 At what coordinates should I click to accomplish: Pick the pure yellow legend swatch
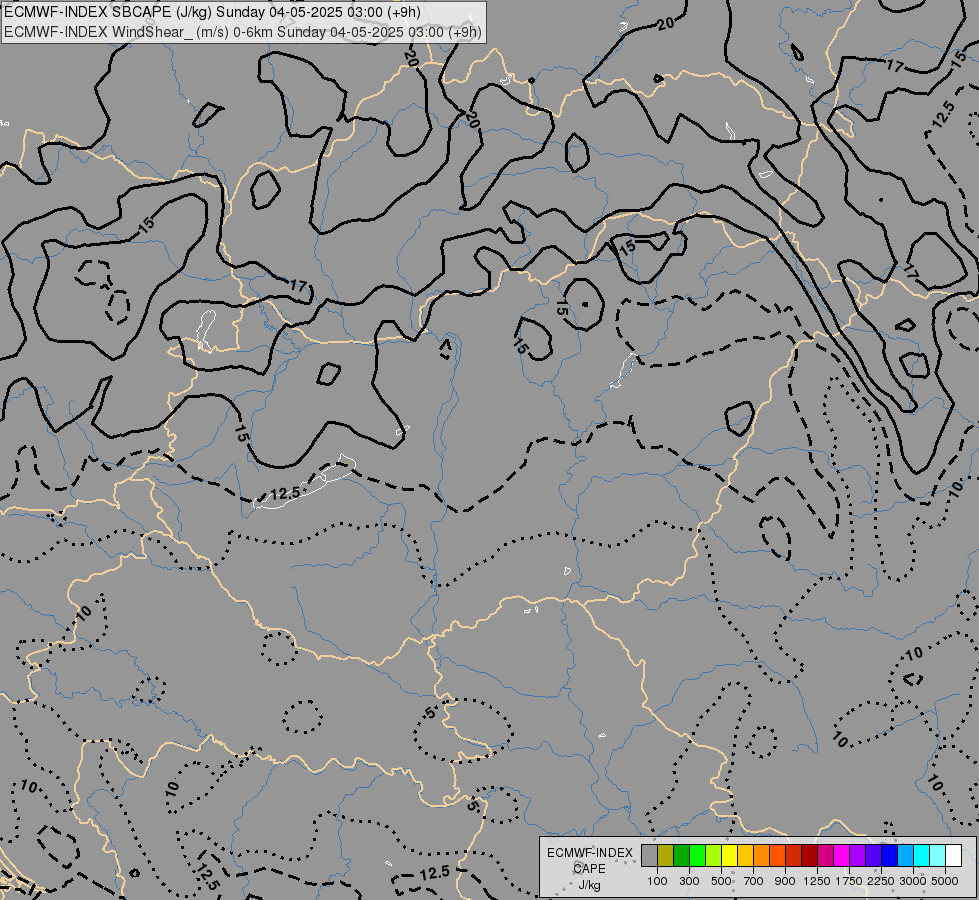click(x=729, y=855)
